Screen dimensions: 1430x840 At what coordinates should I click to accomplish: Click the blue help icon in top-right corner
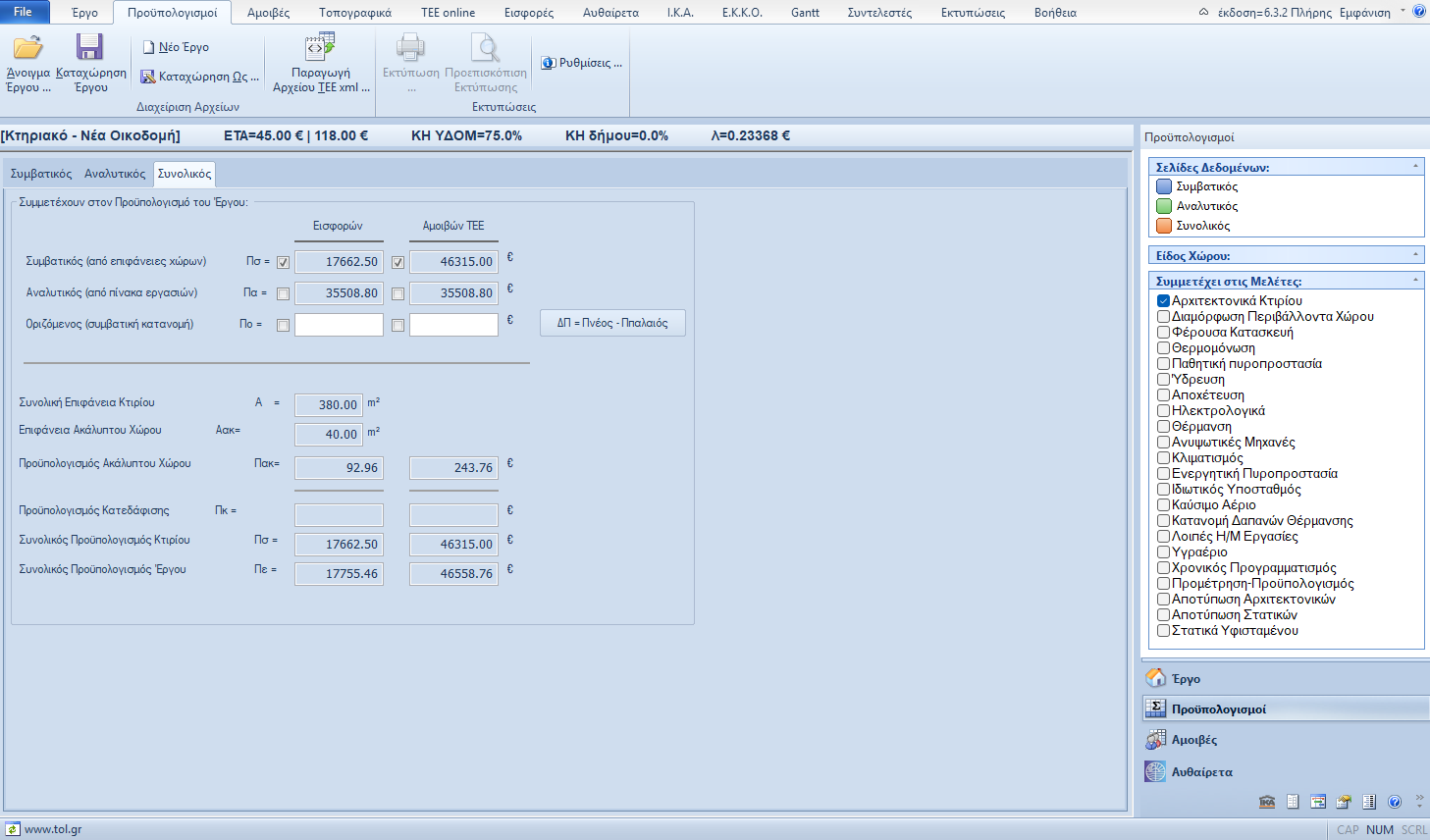click(1419, 12)
